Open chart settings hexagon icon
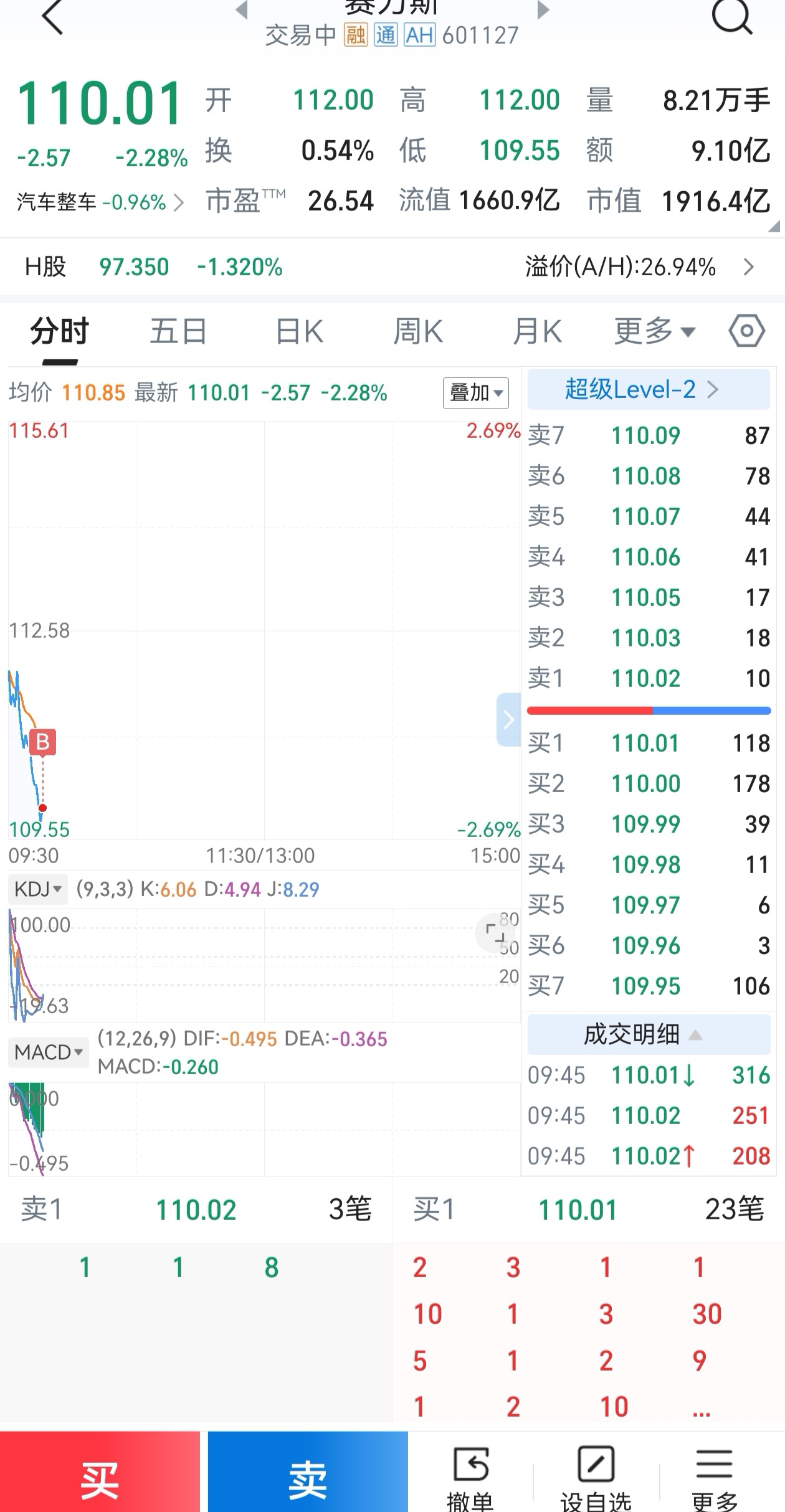 tap(746, 331)
